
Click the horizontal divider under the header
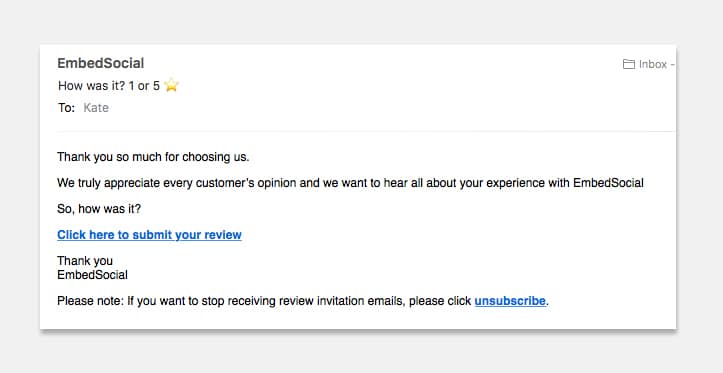[x=366, y=132]
